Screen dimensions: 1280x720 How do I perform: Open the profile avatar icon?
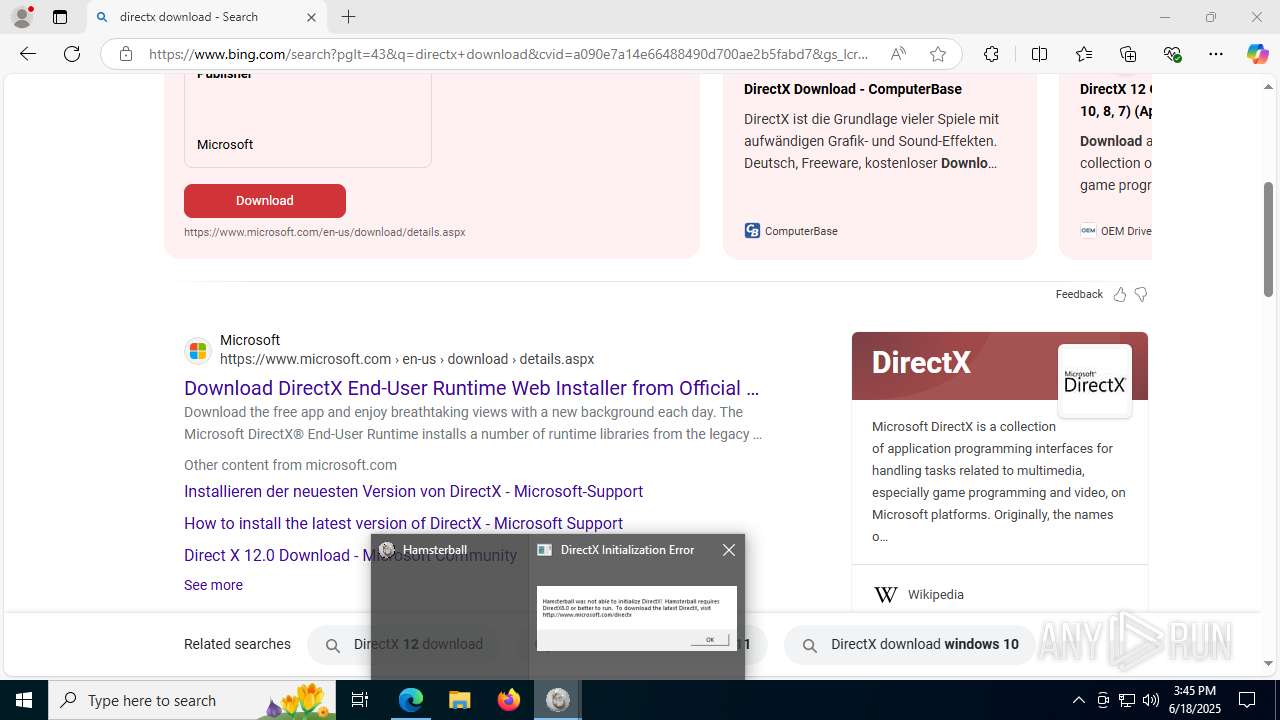click(x=22, y=17)
